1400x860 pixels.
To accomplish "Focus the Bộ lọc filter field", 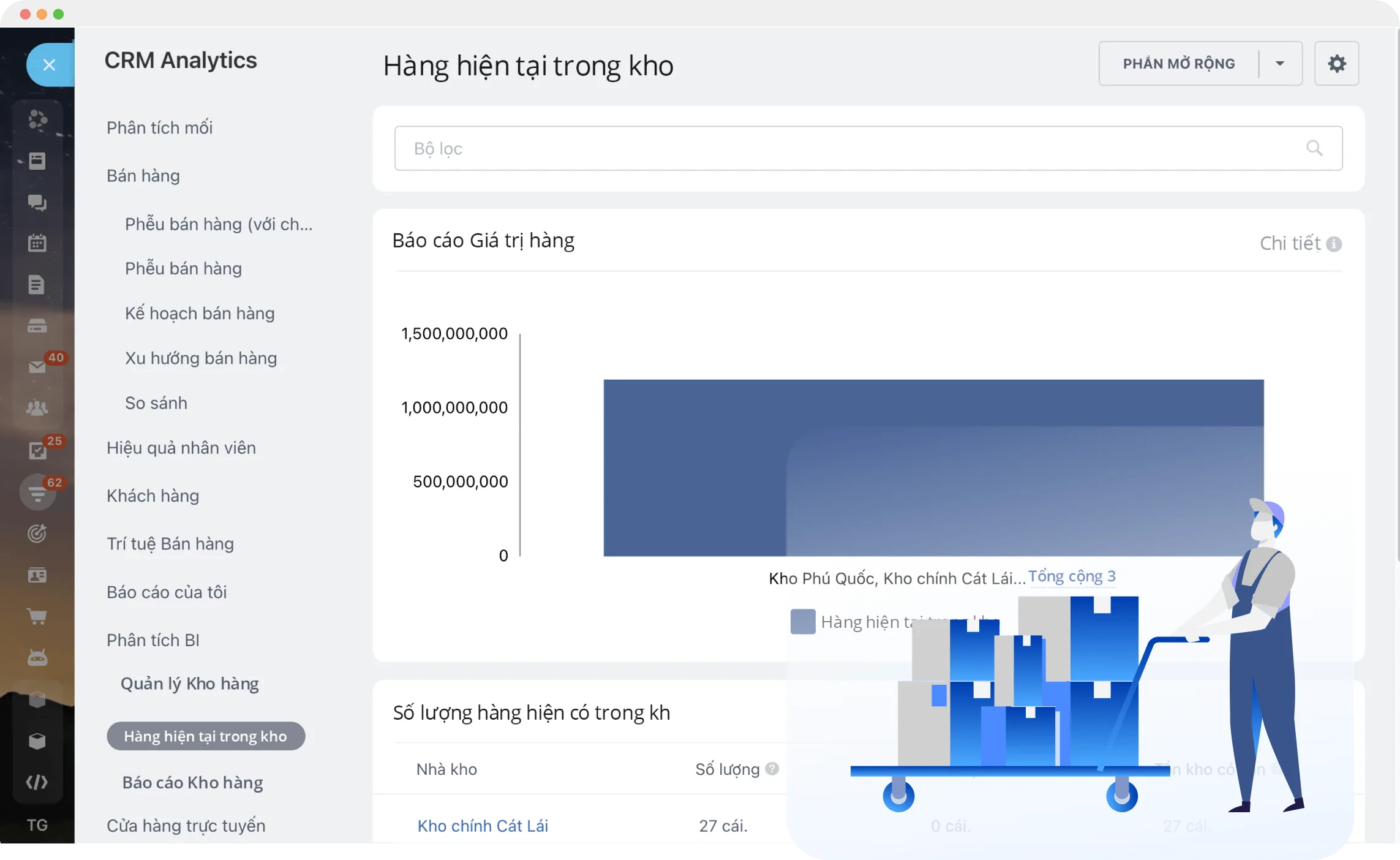I will coord(868,148).
